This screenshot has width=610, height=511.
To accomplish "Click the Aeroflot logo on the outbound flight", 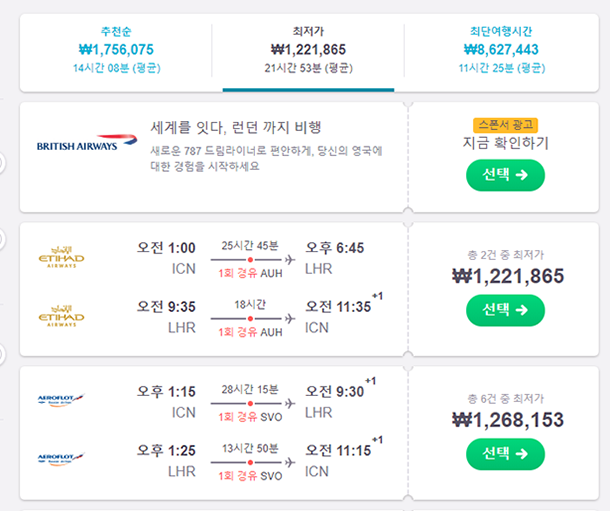I will [61, 400].
